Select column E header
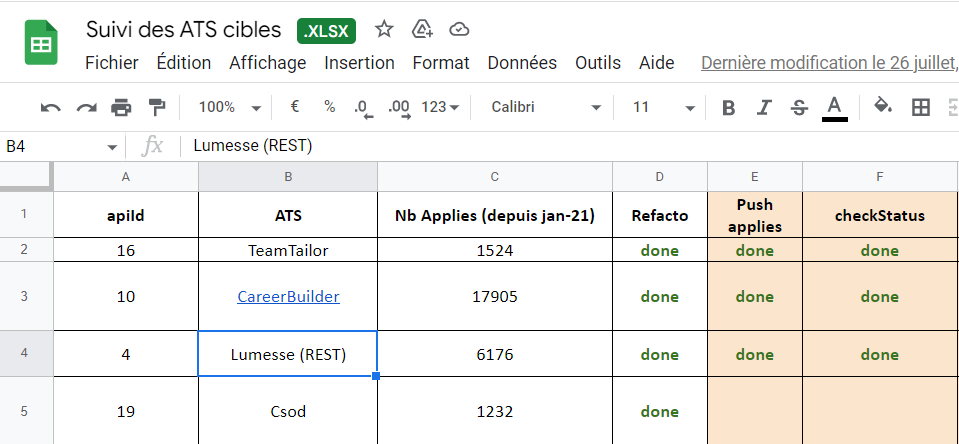The height and width of the screenshot is (444, 959). point(755,177)
